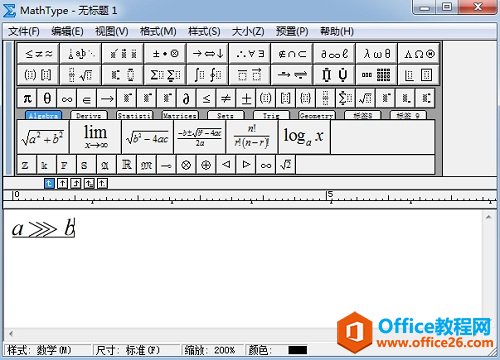Select the center tab stop
This screenshot has width=500, height=360.
click(x=63, y=183)
